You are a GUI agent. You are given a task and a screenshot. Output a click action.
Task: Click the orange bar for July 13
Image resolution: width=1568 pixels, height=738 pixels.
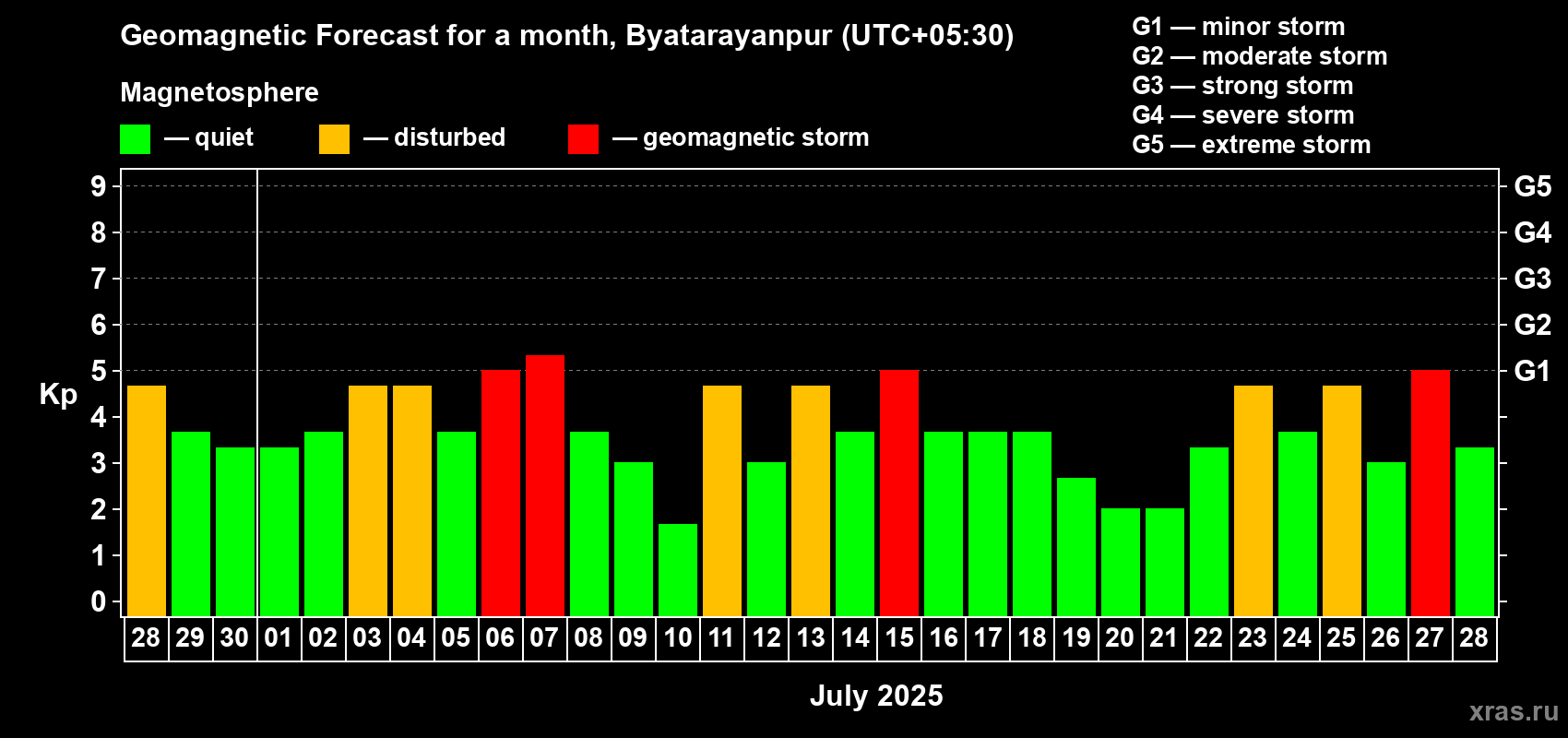coord(811,501)
